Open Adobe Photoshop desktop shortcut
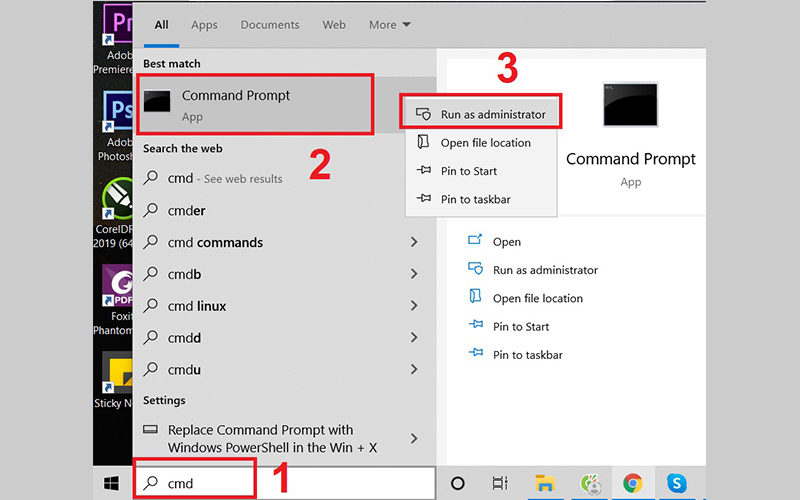800x500 pixels. coord(114,127)
